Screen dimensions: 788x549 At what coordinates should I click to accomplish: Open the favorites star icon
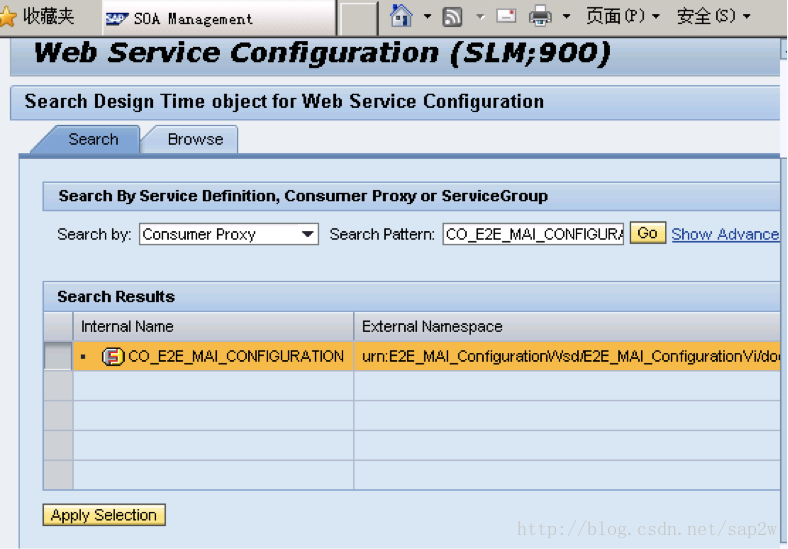[x=9, y=17]
